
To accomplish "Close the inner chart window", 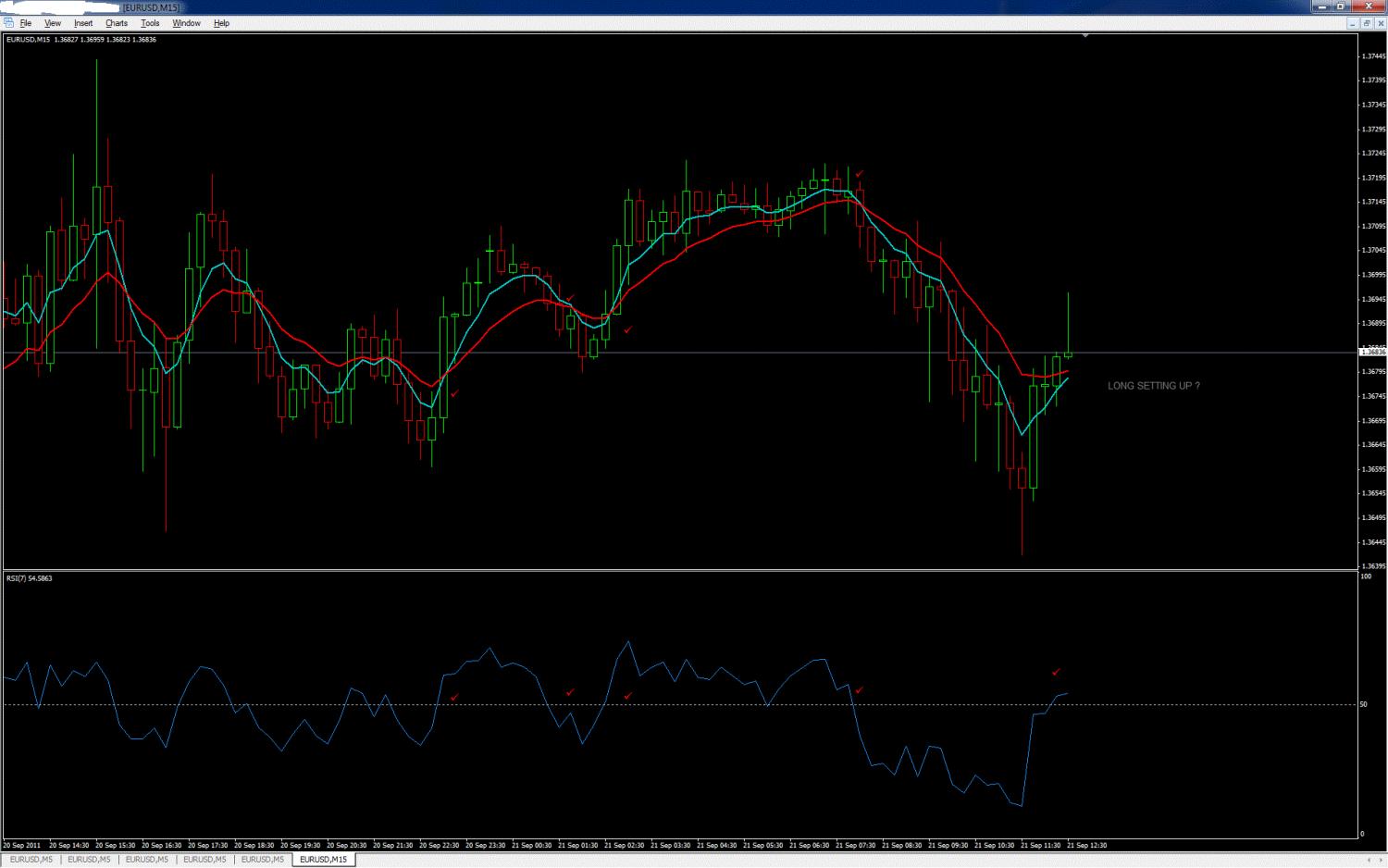I will [x=1379, y=23].
